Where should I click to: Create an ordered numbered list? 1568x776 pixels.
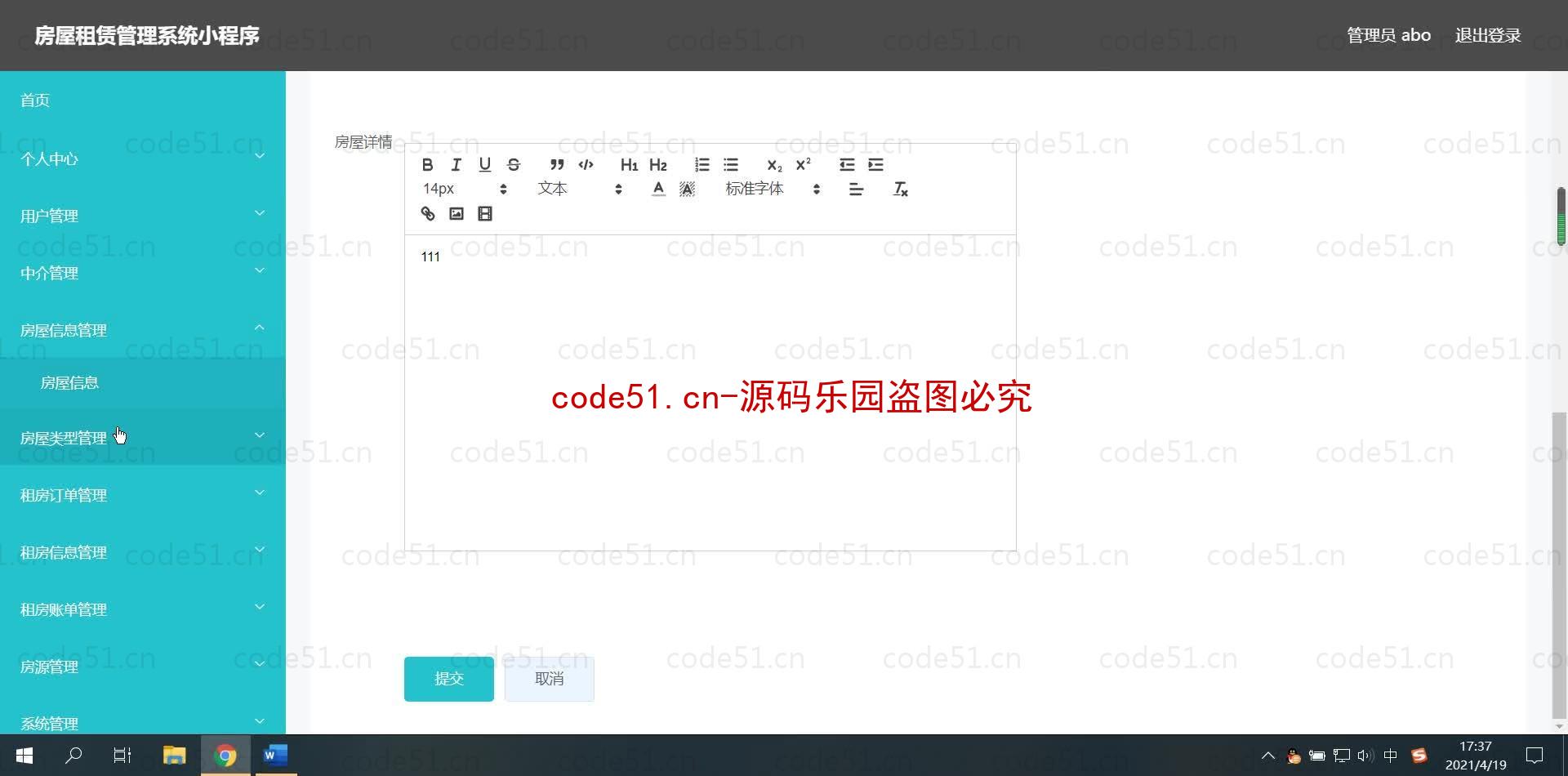pos(702,165)
